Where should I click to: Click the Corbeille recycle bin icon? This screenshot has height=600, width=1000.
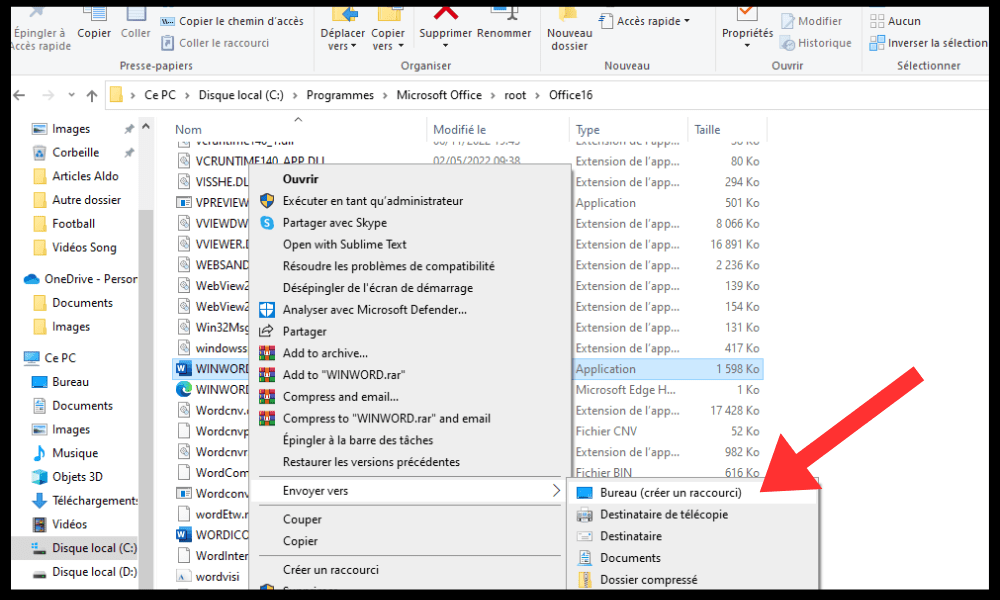(x=40, y=152)
